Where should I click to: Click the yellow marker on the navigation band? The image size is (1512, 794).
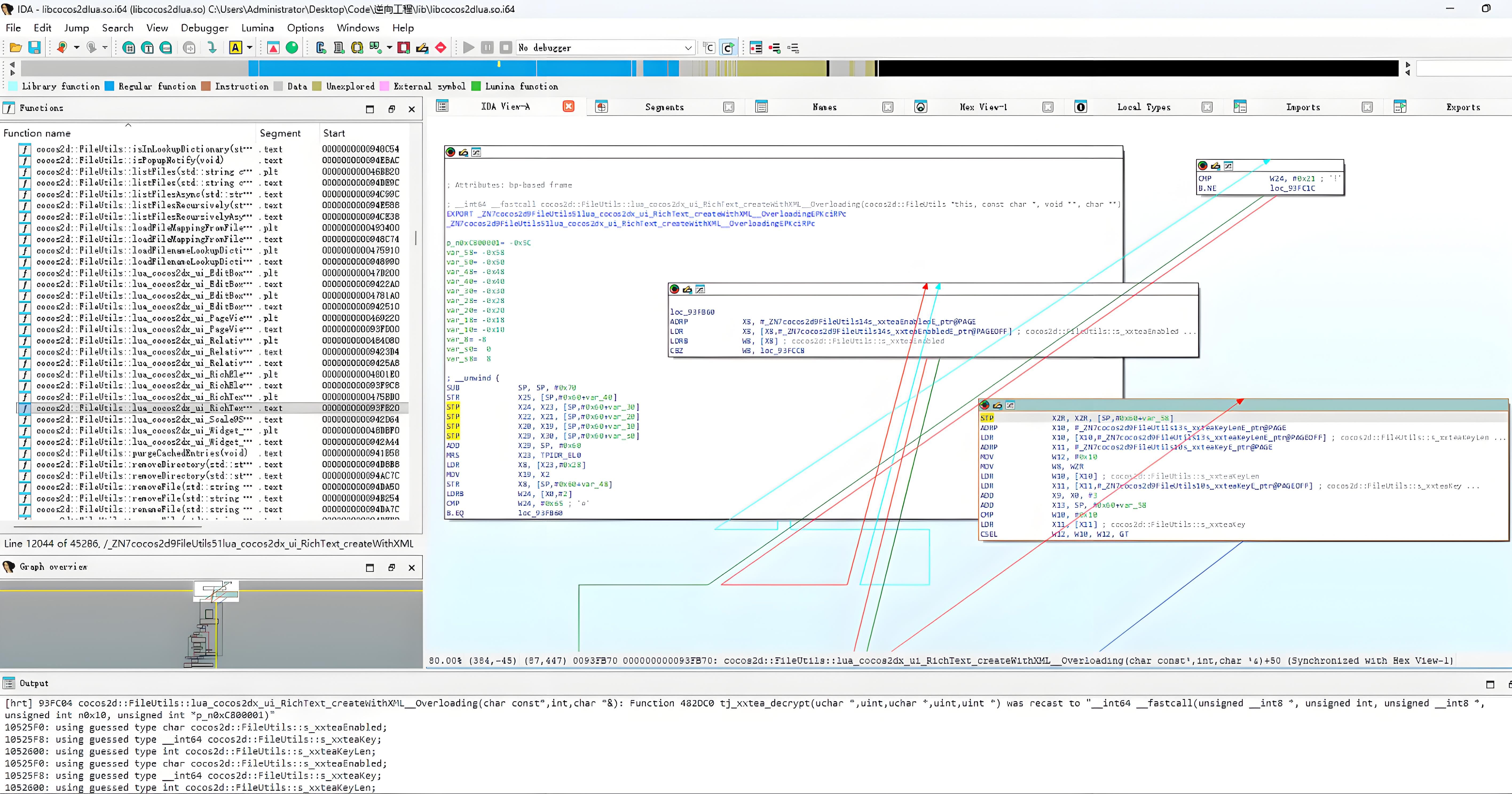point(499,63)
